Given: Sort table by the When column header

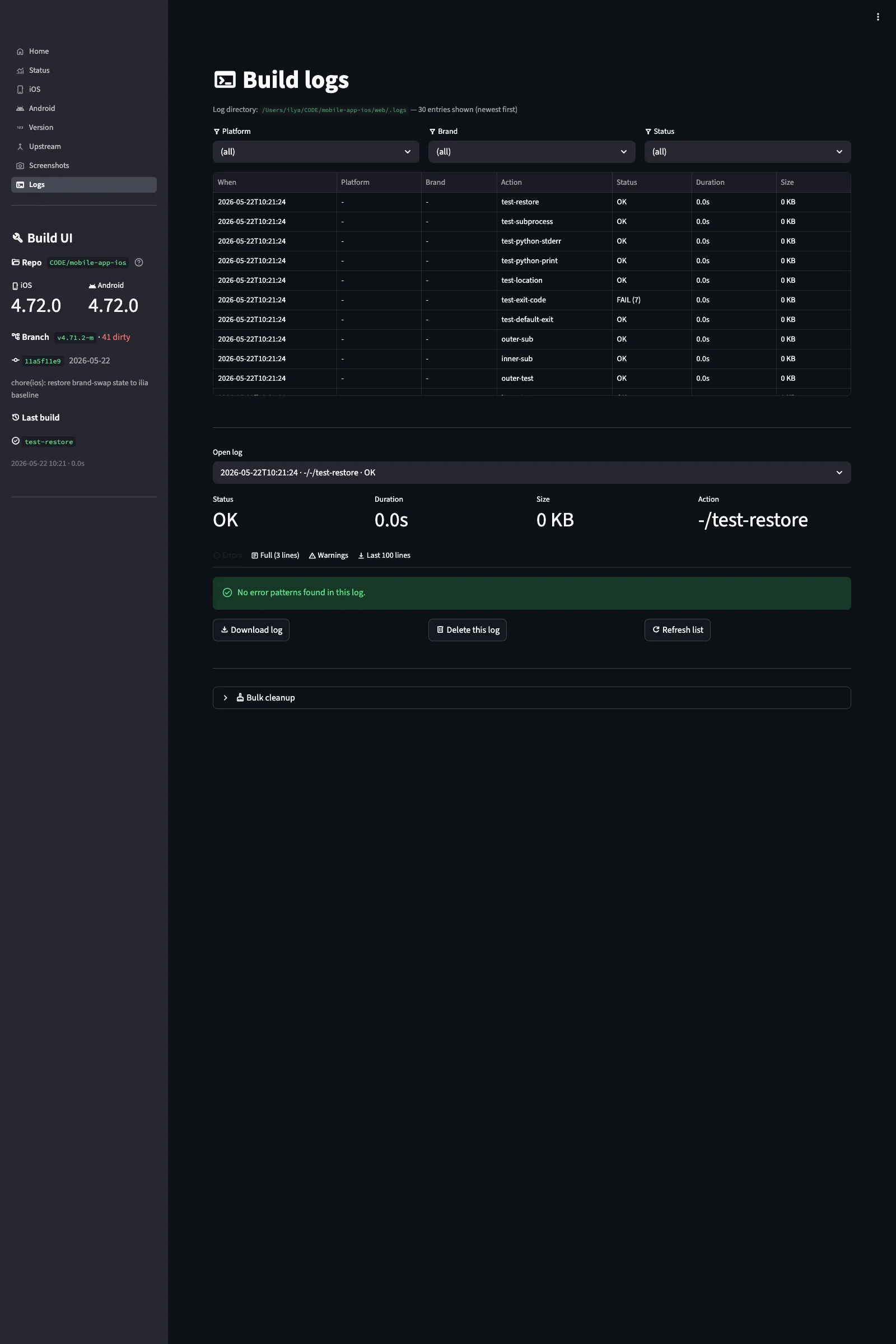Looking at the screenshot, I should tap(275, 183).
